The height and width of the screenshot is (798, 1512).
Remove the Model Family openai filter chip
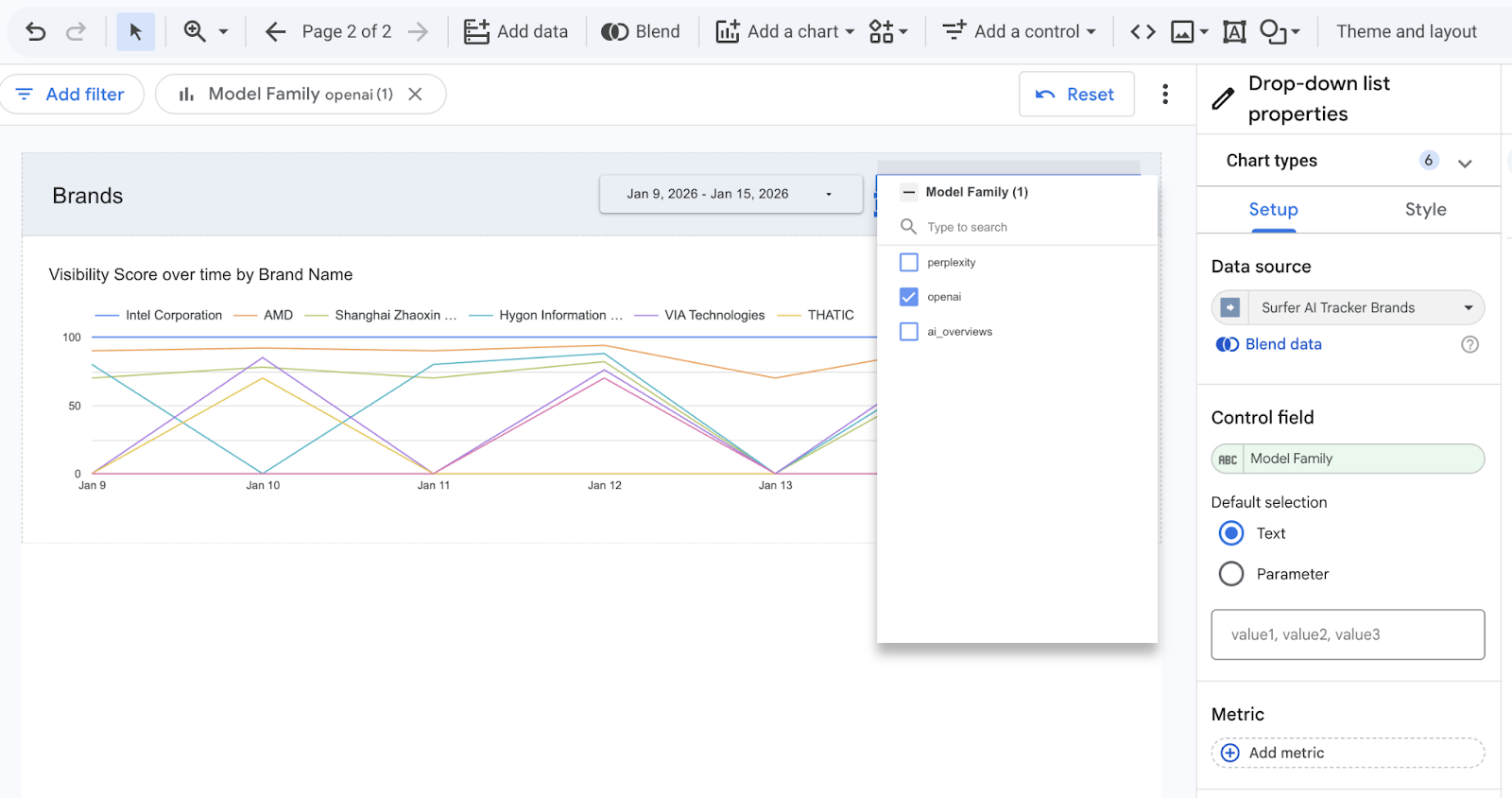pyautogui.click(x=415, y=95)
